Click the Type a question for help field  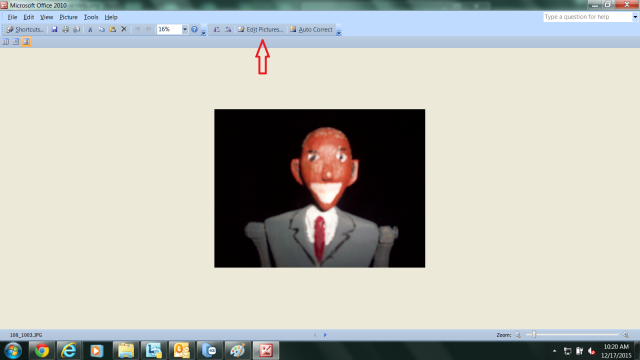click(x=588, y=17)
